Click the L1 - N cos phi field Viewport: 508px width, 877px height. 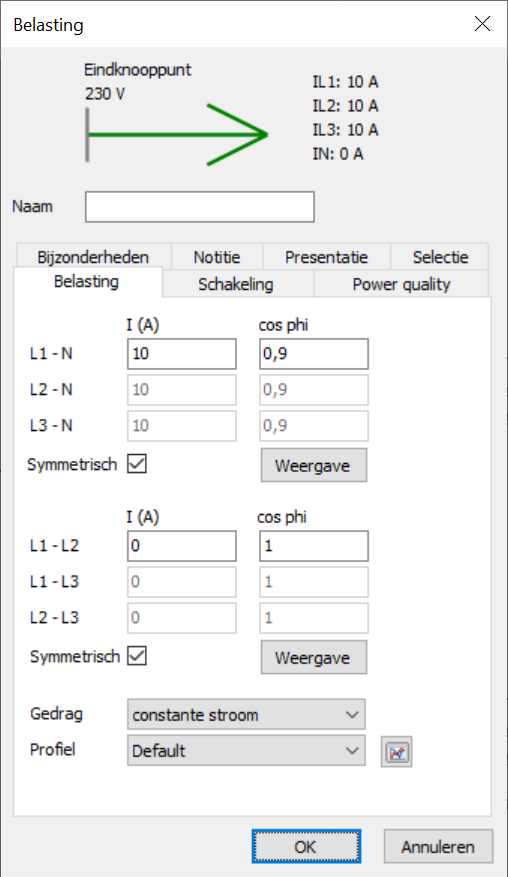click(314, 353)
